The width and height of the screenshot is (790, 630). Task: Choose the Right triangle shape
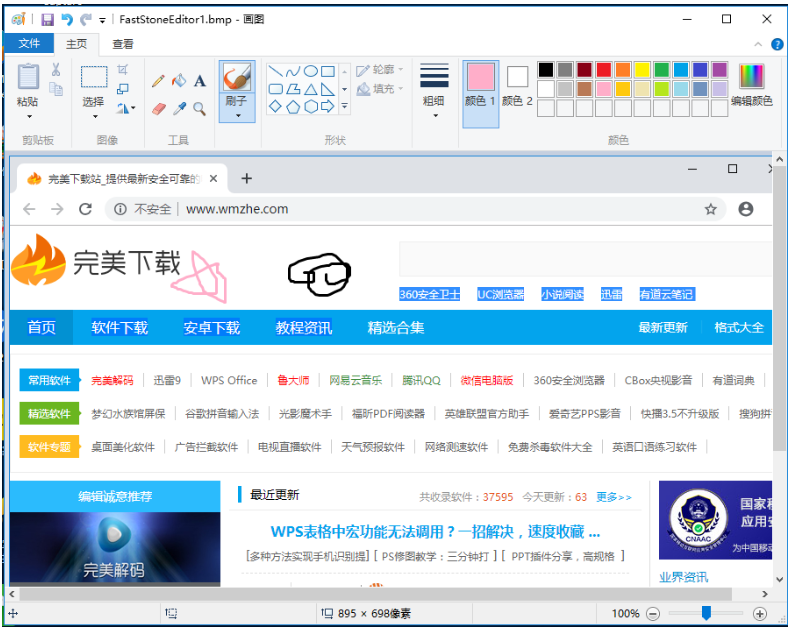click(328, 89)
